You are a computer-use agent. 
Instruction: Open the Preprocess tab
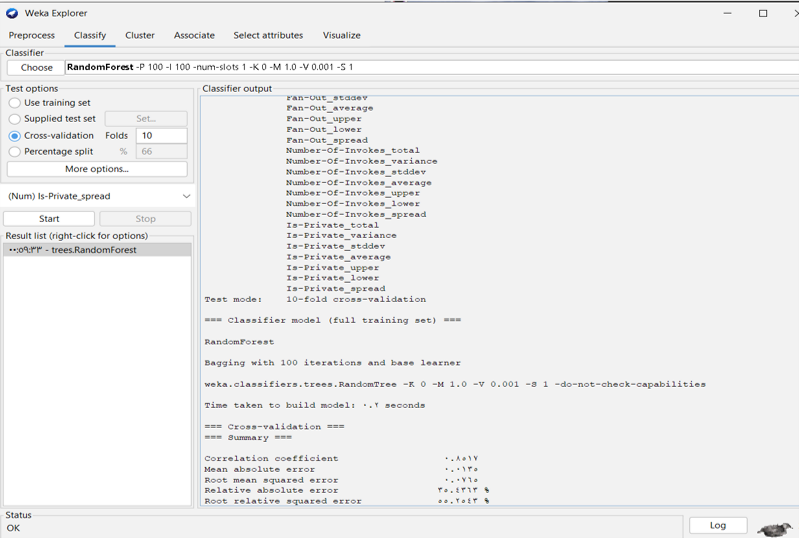pyautogui.click(x=32, y=35)
